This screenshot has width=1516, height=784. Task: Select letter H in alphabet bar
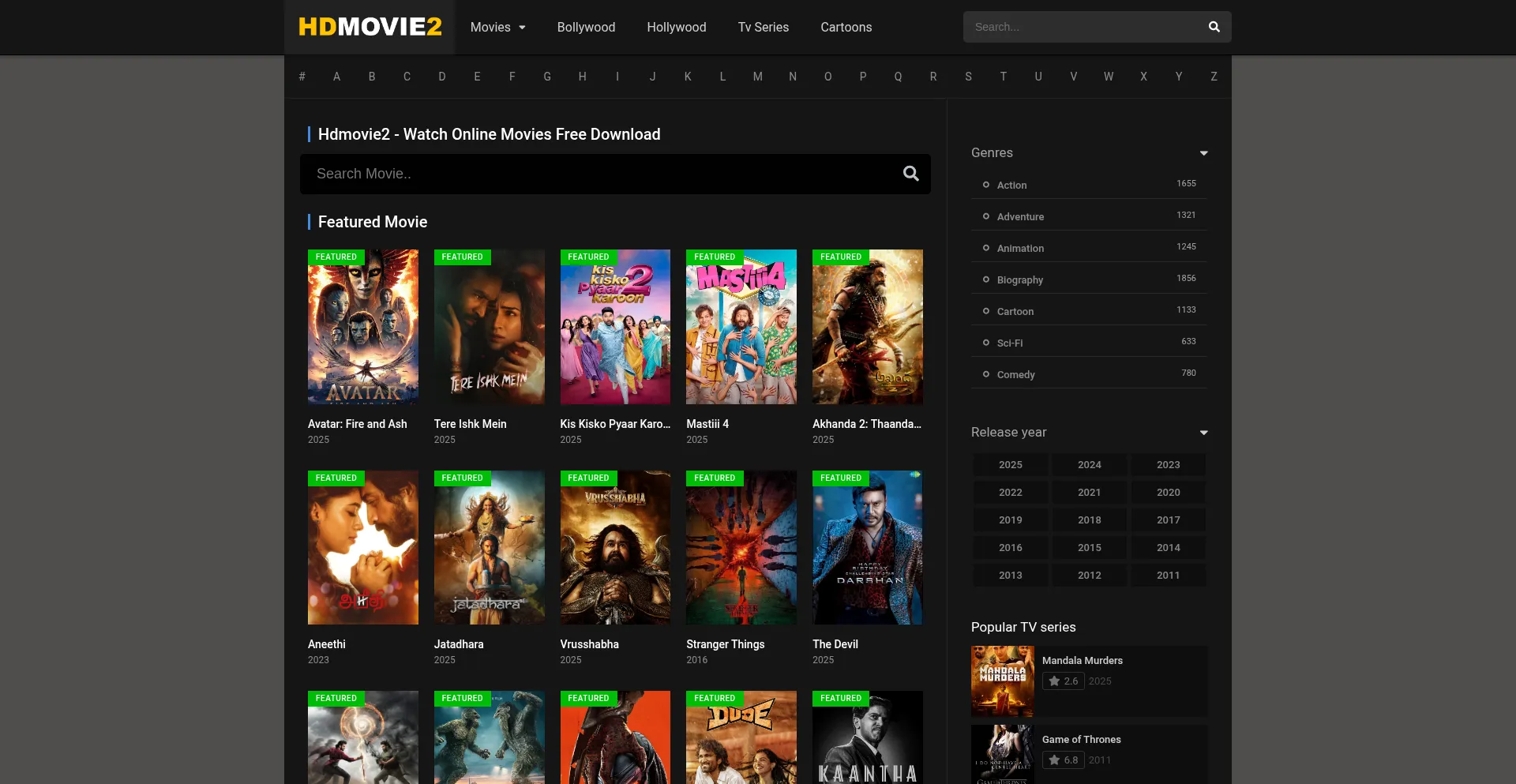click(x=583, y=77)
